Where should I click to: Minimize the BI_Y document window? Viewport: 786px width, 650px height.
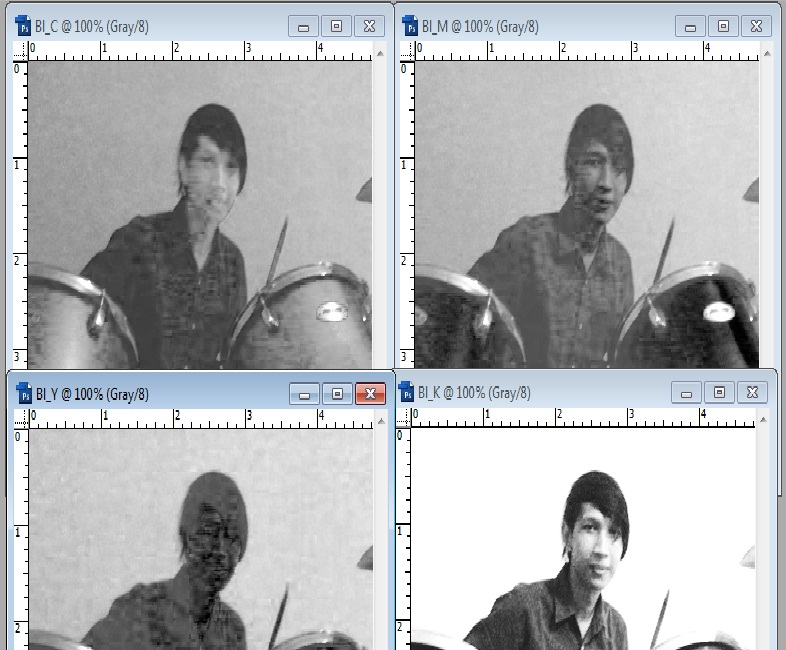tap(304, 394)
